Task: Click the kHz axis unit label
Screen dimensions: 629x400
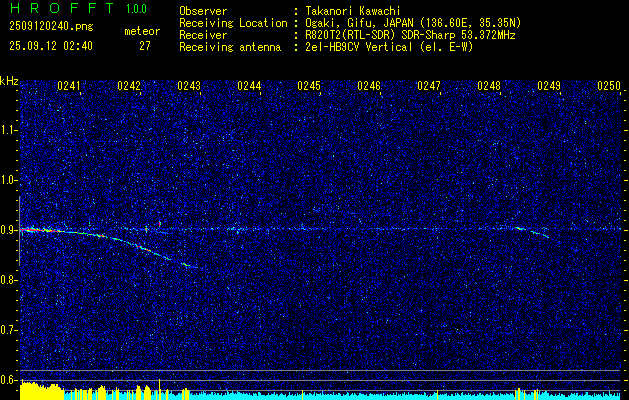Action: click(x=9, y=81)
